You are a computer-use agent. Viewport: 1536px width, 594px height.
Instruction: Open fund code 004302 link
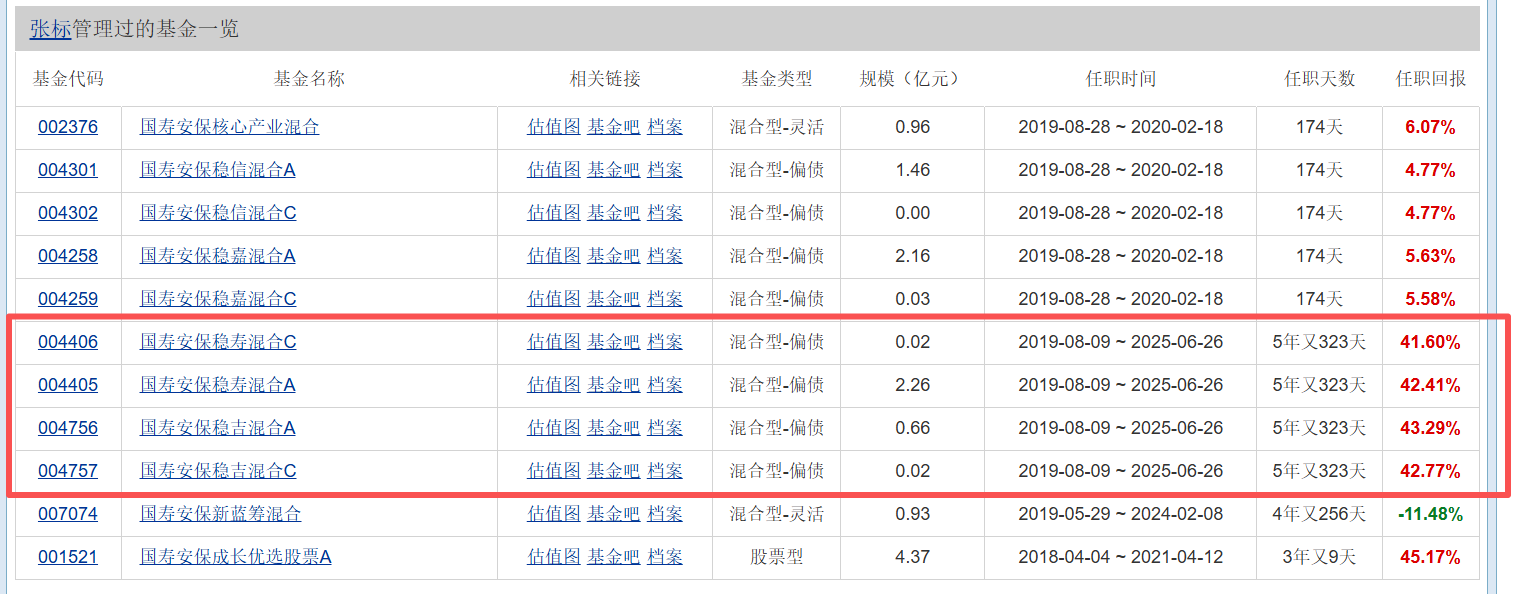(x=68, y=213)
